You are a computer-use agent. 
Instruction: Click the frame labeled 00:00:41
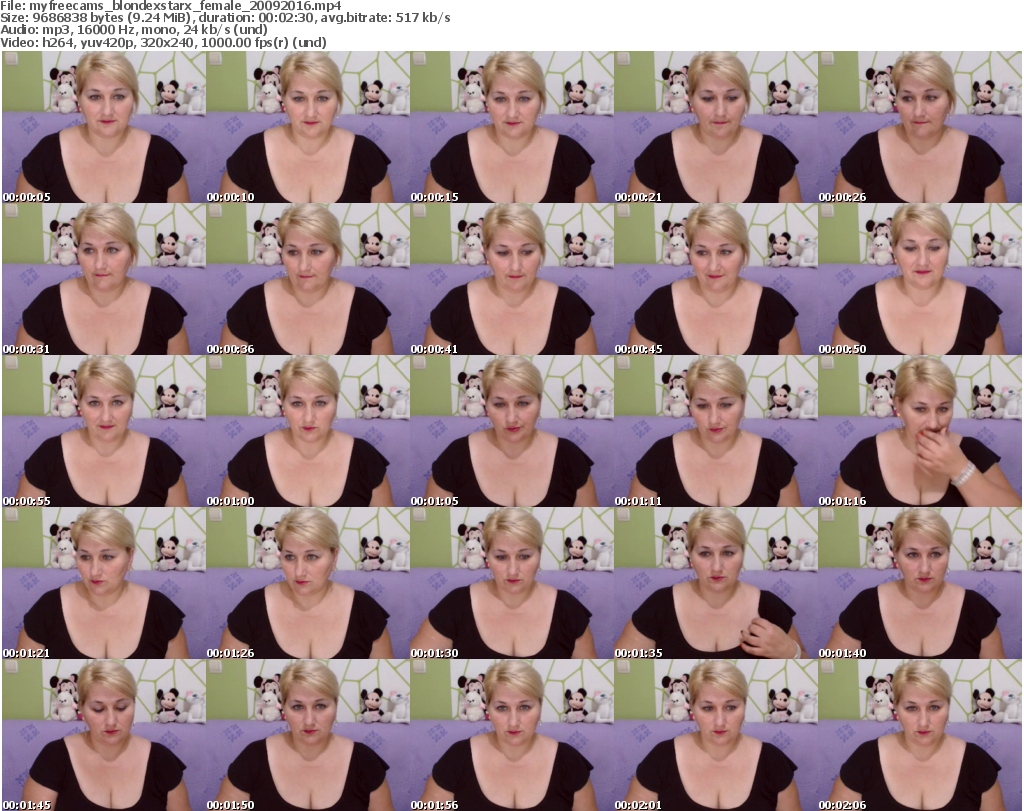(511, 280)
